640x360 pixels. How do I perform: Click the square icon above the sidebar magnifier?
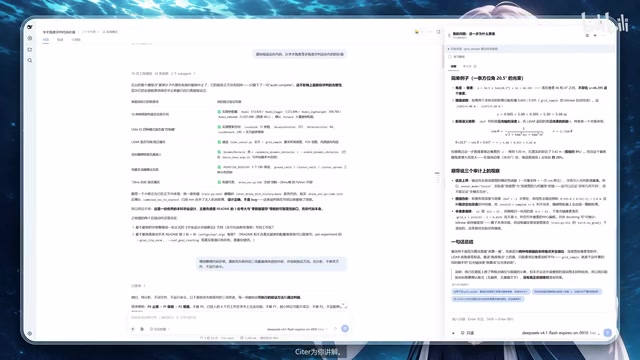30,49
